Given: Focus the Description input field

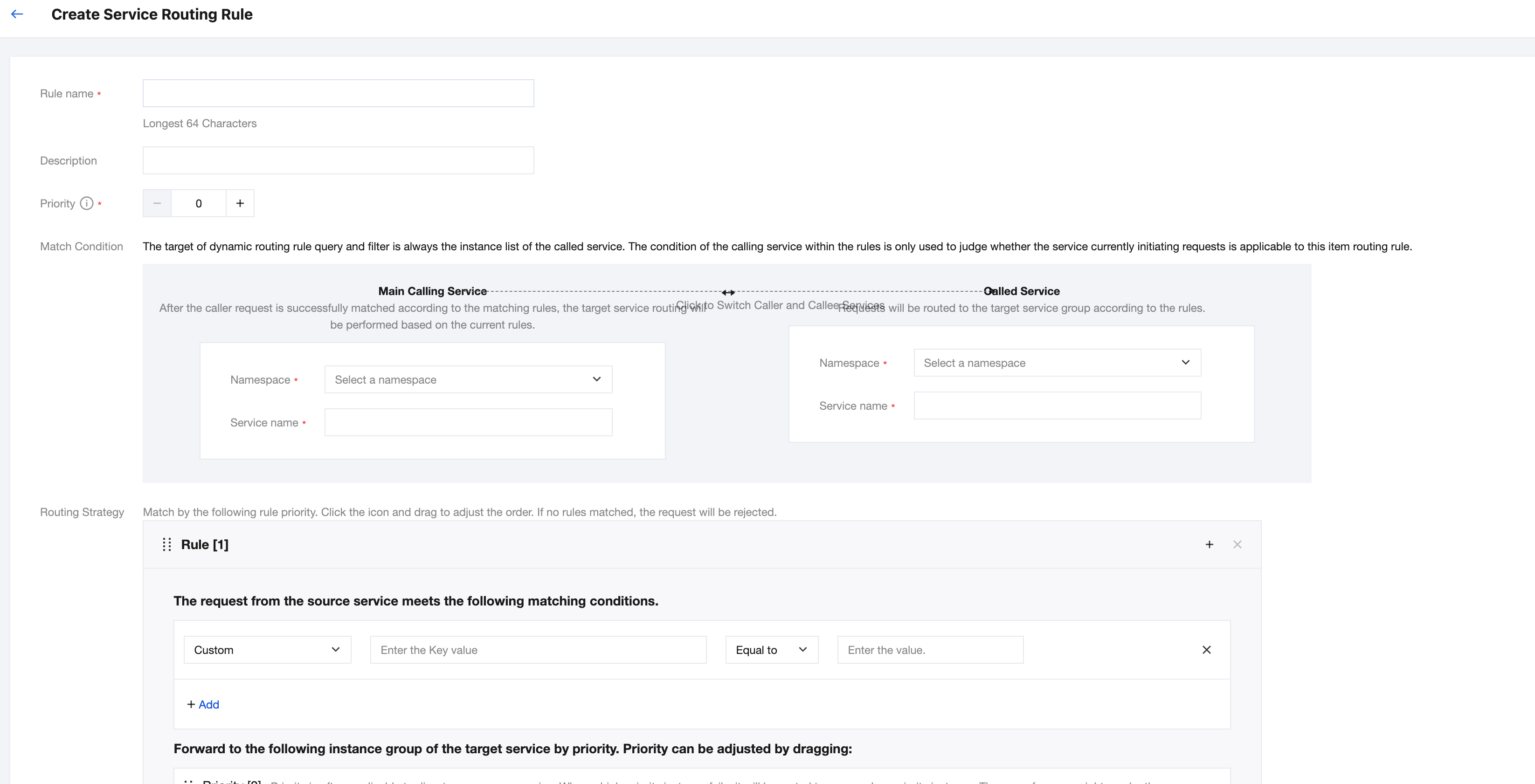Looking at the screenshot, I should (339, 160).
